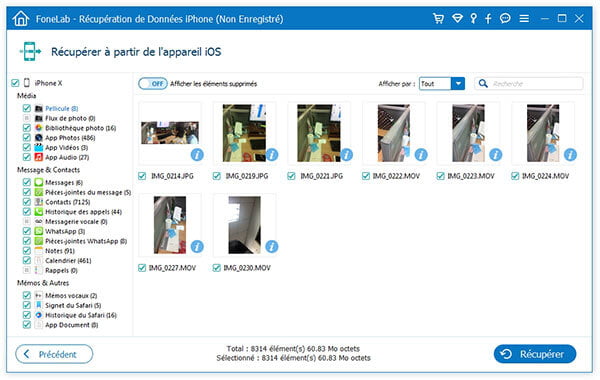The image size is (600, 380).
Task: Show info for IMG_0227.MOV
Action: pos(197,246)
